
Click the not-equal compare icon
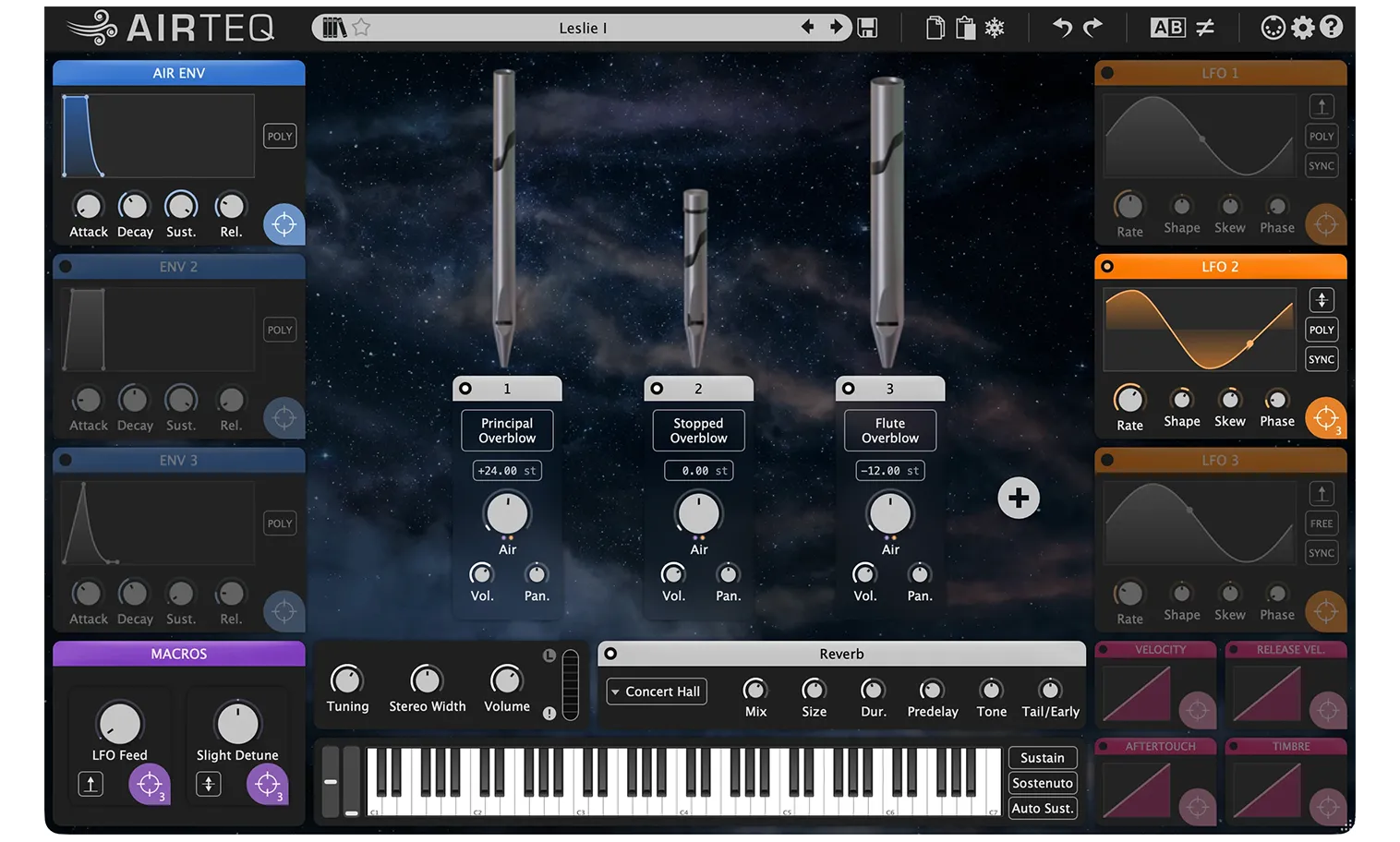click(1205, 28)
